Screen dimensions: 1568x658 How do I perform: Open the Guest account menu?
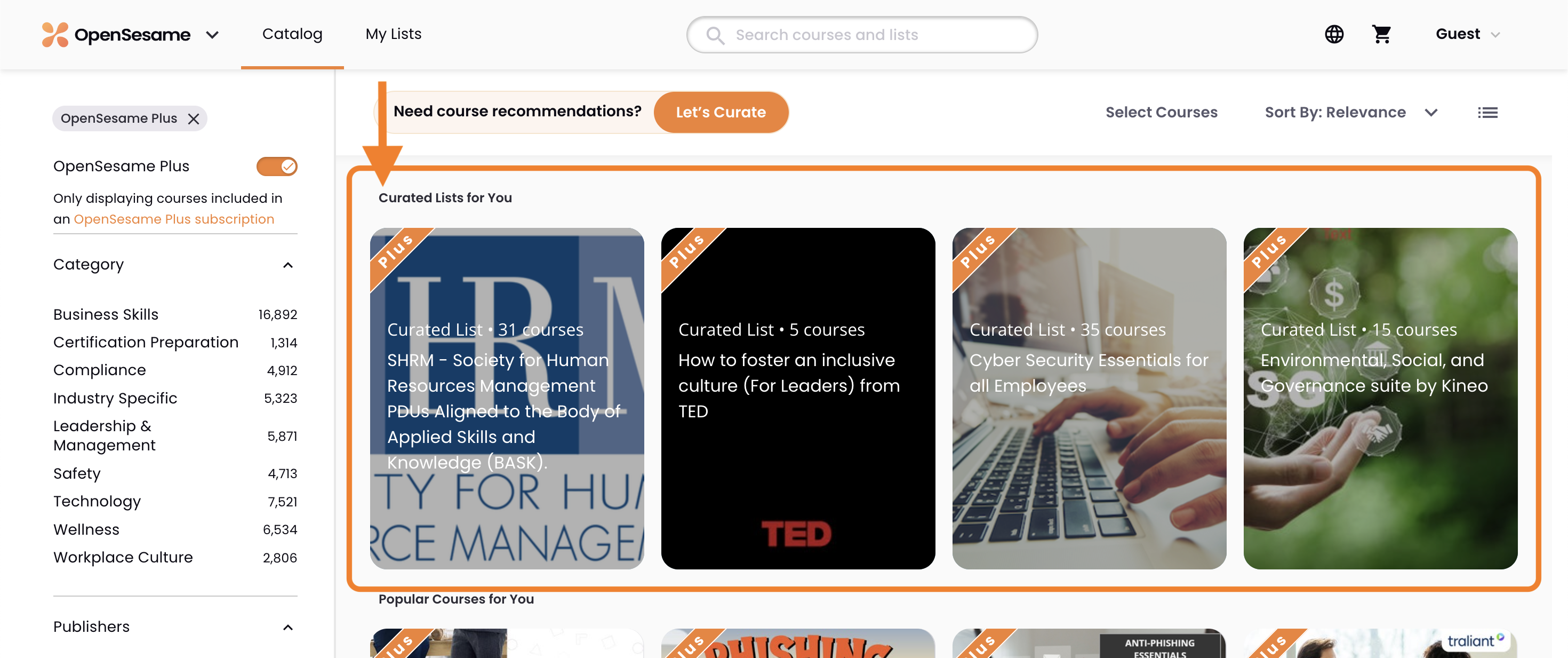1467,34
